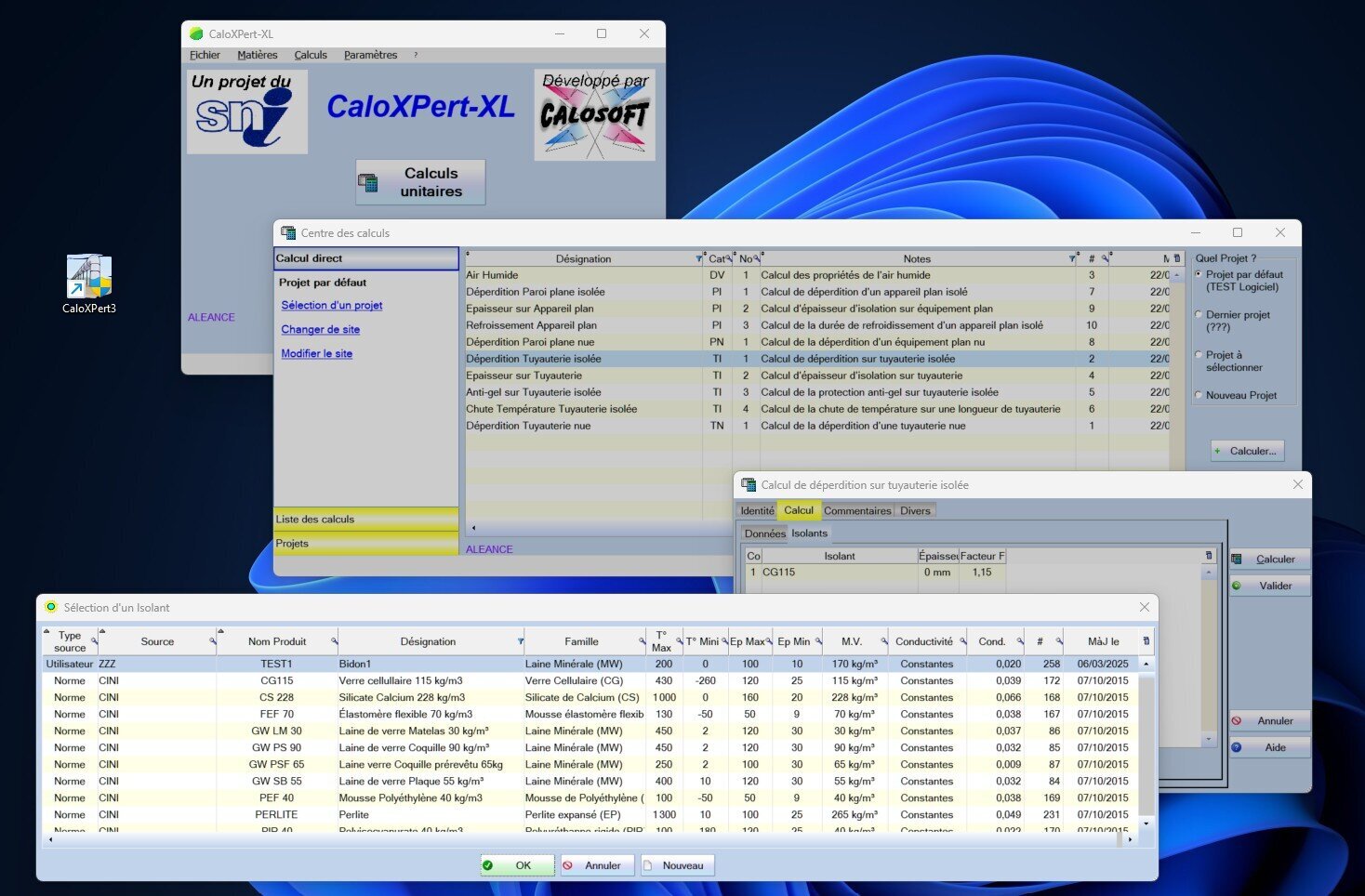Click the CaloXPert-XL title bar app icon

point(196,33)
